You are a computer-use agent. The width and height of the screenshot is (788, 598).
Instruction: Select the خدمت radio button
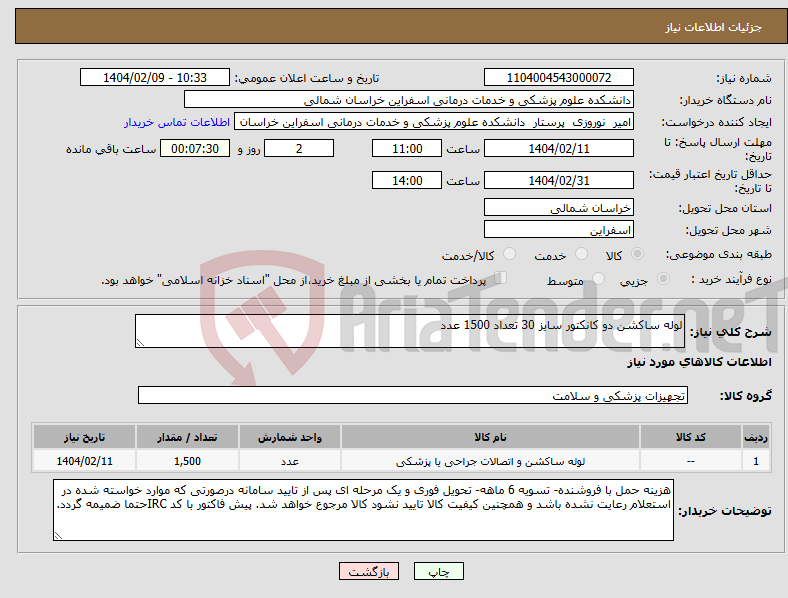click(x=581, y=254)
